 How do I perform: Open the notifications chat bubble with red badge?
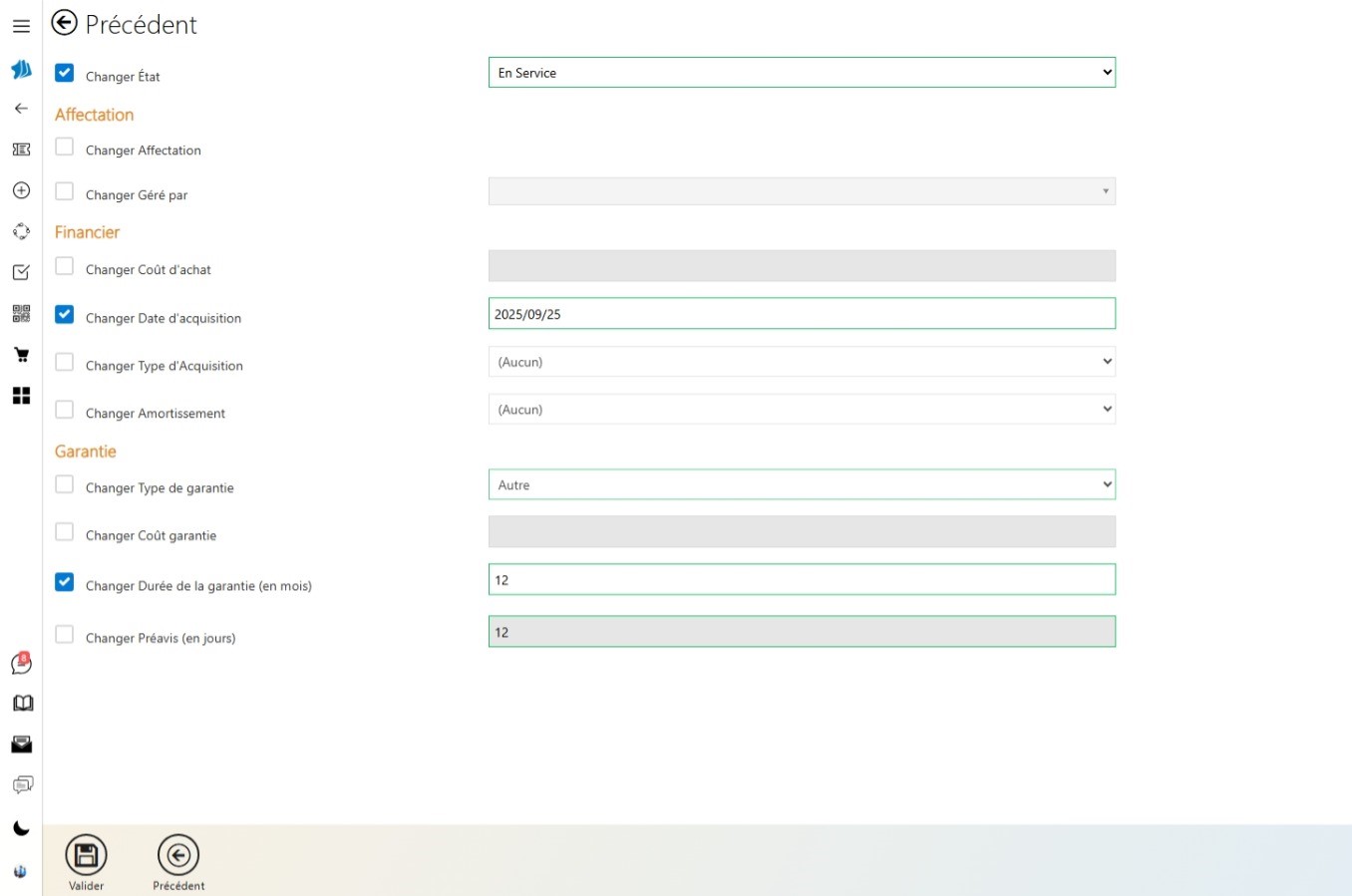(x=21, y=664)
